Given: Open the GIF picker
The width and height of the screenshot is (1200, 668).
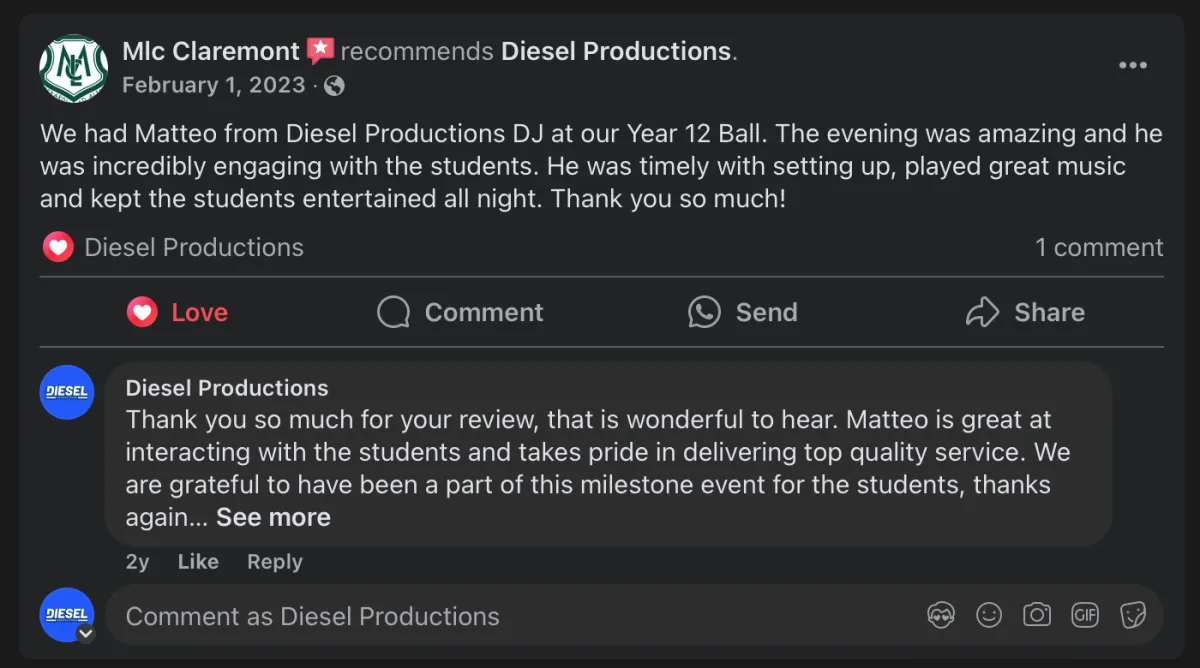Looking at the screenshot, I should coord(1085,615).
